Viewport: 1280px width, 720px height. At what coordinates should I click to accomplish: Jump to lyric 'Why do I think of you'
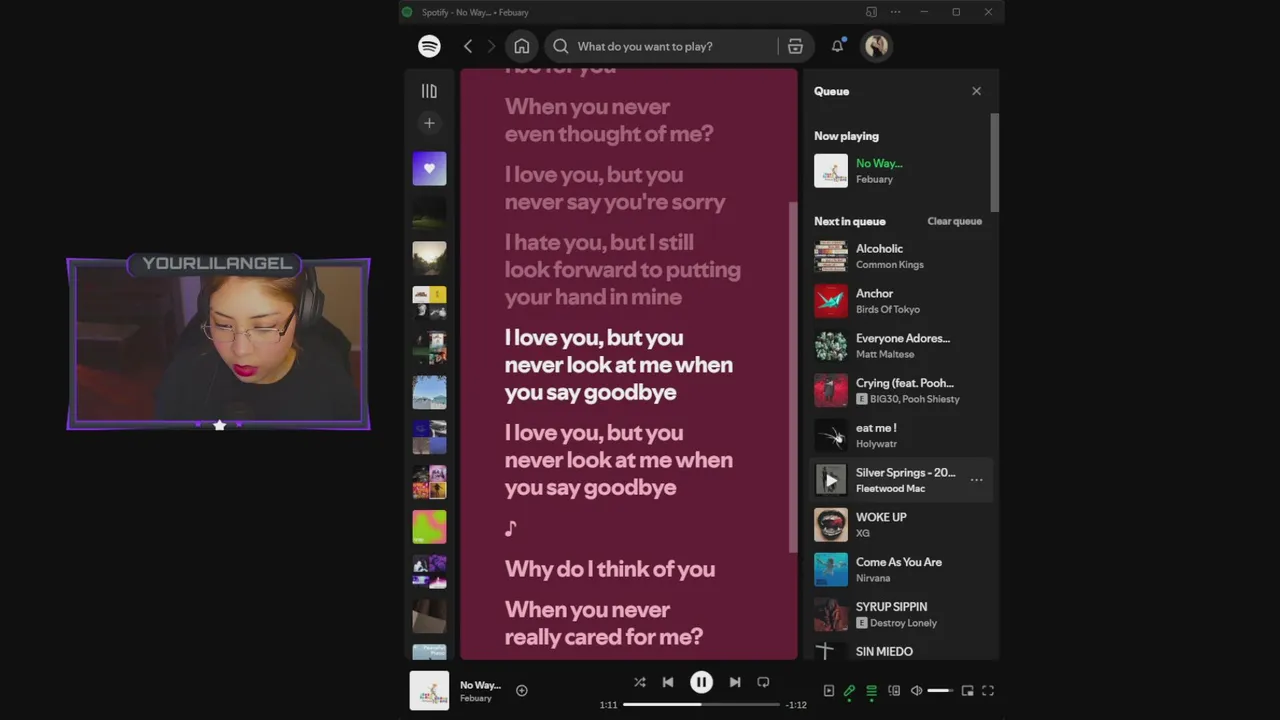pyautogui.click(x=610, y=569)
